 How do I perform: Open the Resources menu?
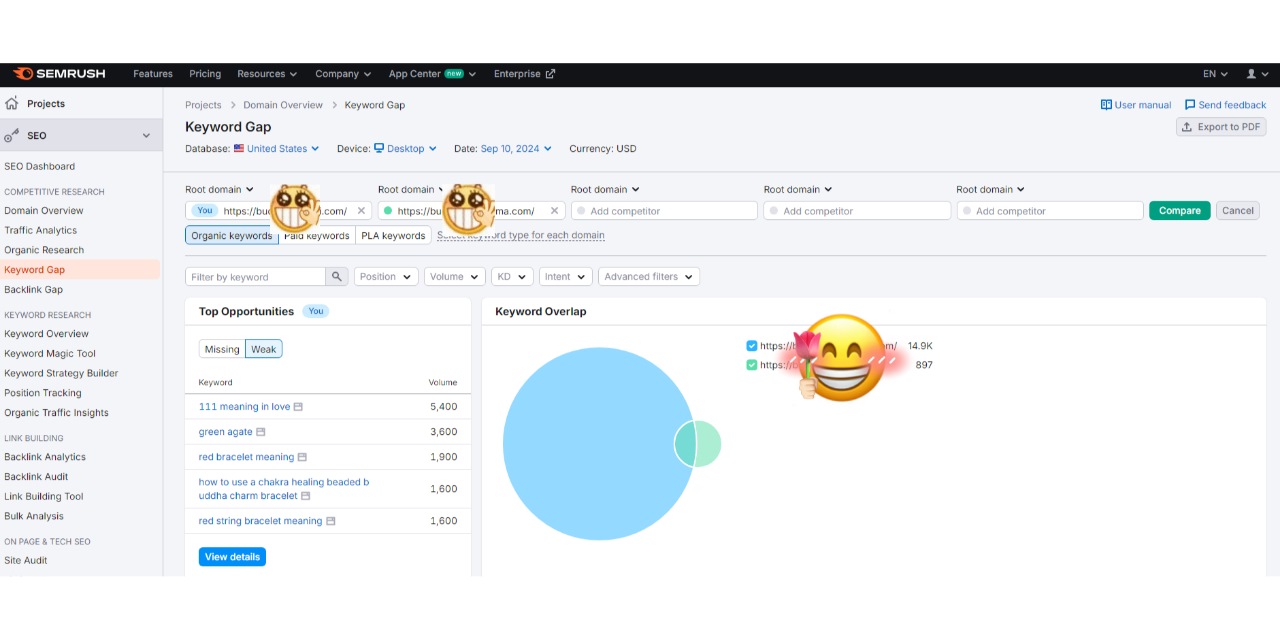coord(267,74)
